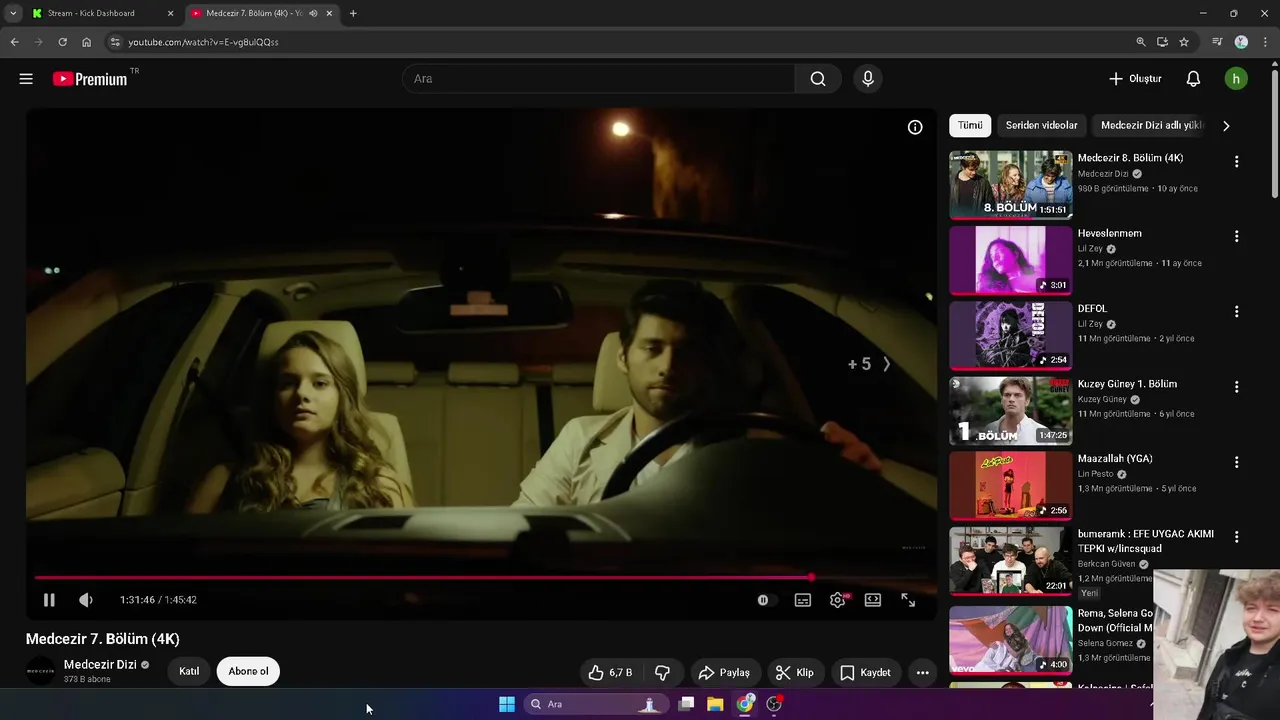
Task: Open Maazallah (YGA) thumbnail
Action: coord(1011,485)
